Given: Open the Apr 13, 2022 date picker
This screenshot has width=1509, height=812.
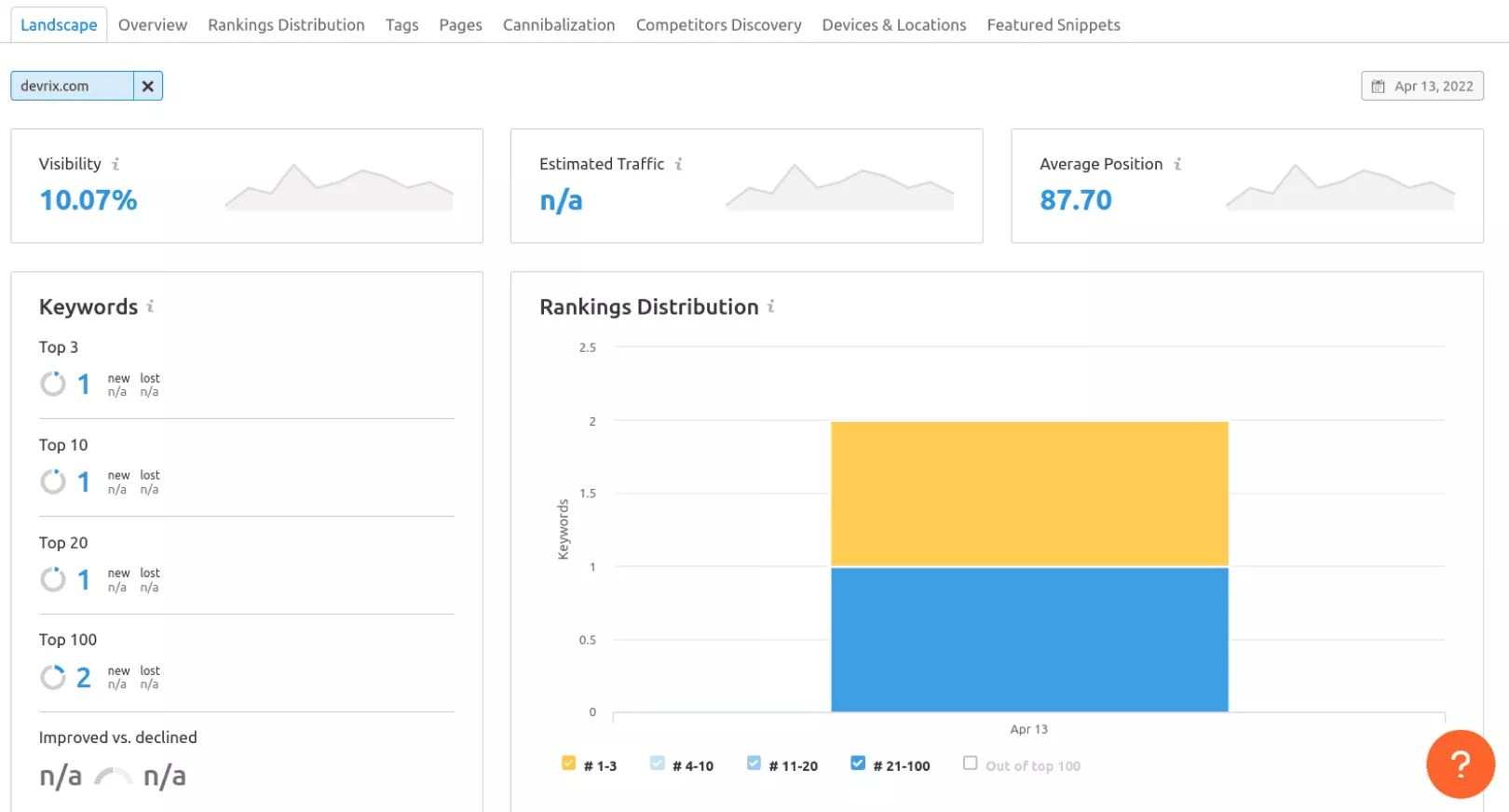Looking at the screenshot, I should point(1421,86).
